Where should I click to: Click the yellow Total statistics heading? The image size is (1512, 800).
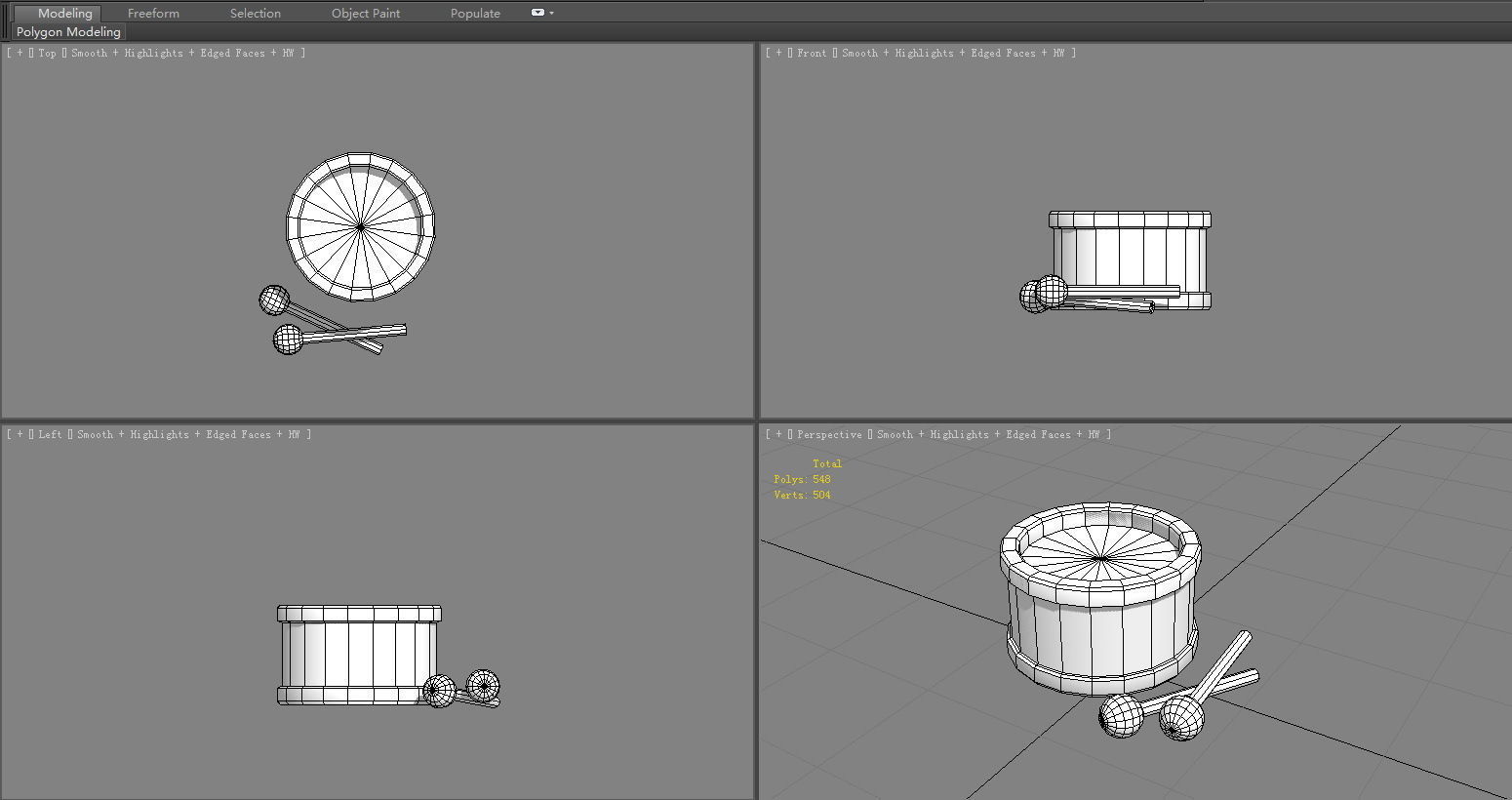point(827,464)
